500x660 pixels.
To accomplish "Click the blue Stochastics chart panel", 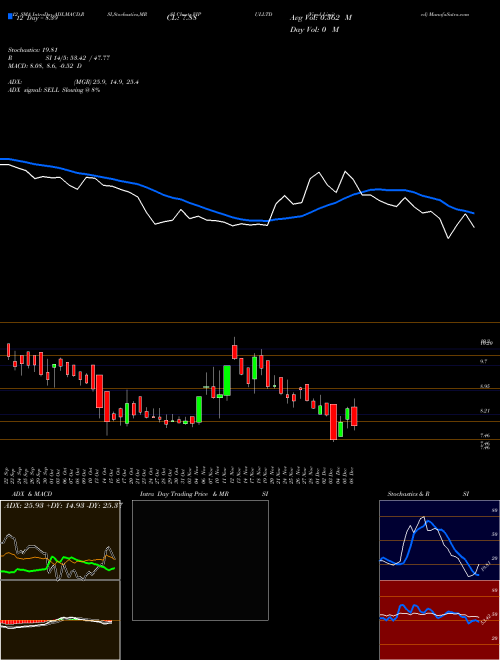I will click(x=439, y=540).
